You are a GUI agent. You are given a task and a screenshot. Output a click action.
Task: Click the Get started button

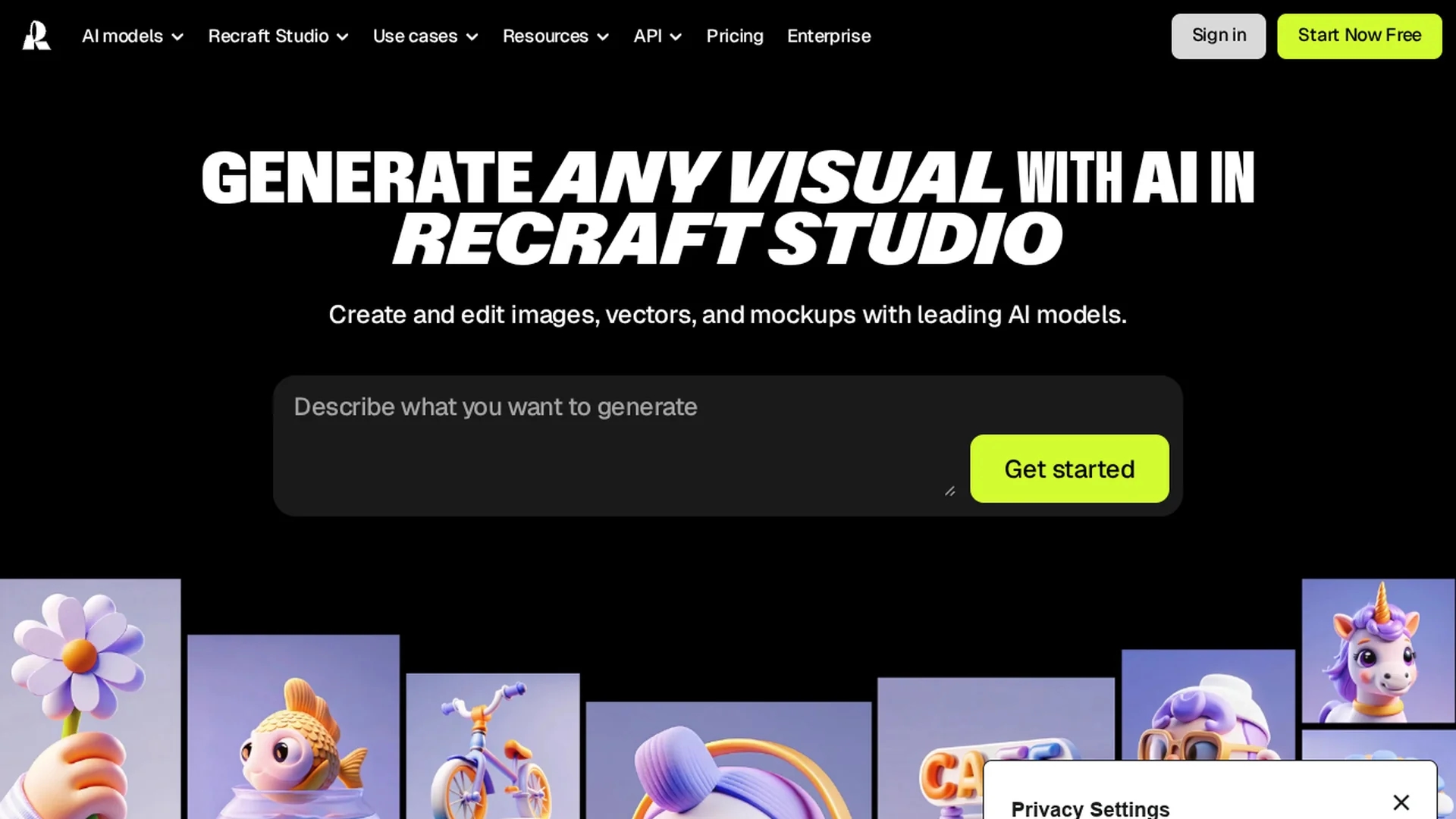coord(1069,469)
